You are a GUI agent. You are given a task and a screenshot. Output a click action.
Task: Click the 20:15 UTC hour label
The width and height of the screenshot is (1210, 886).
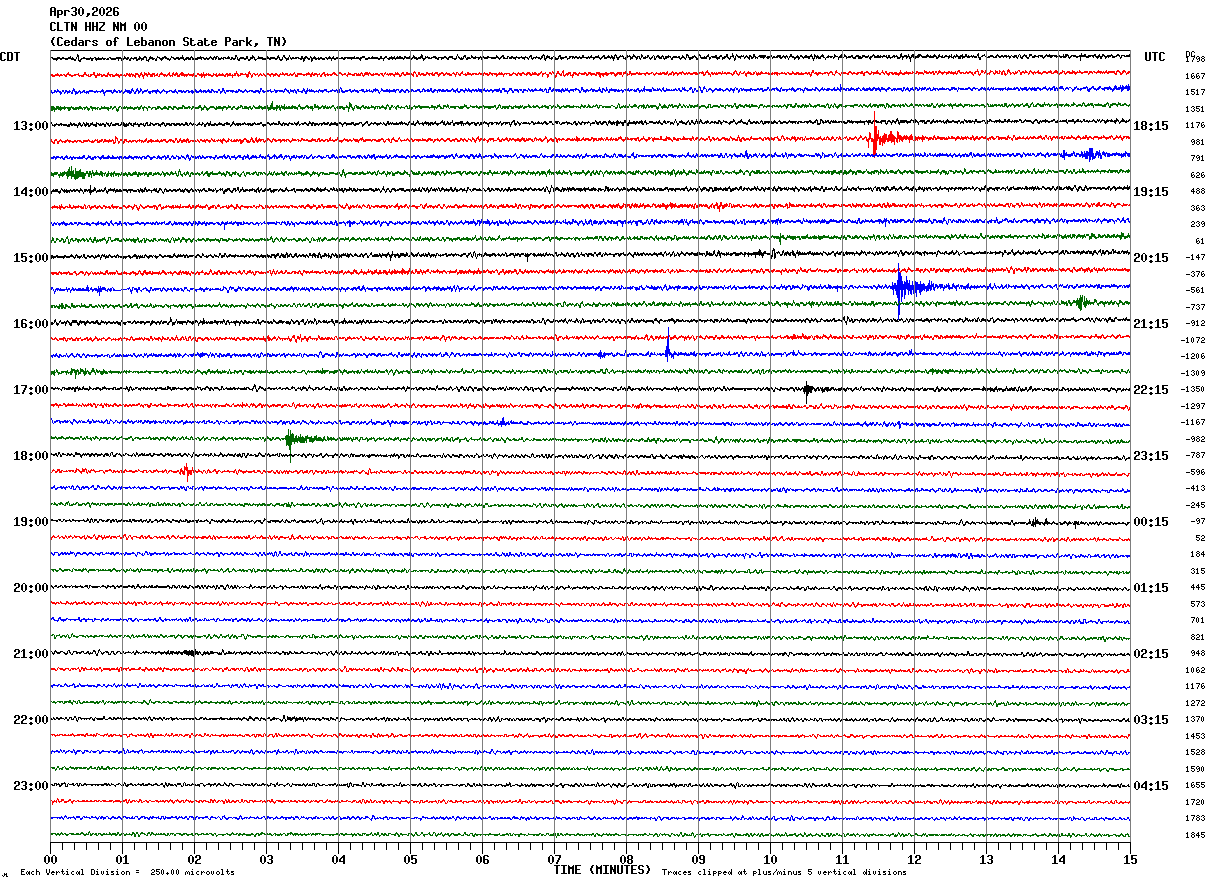pyautogui.click(x=1151, y=258)
